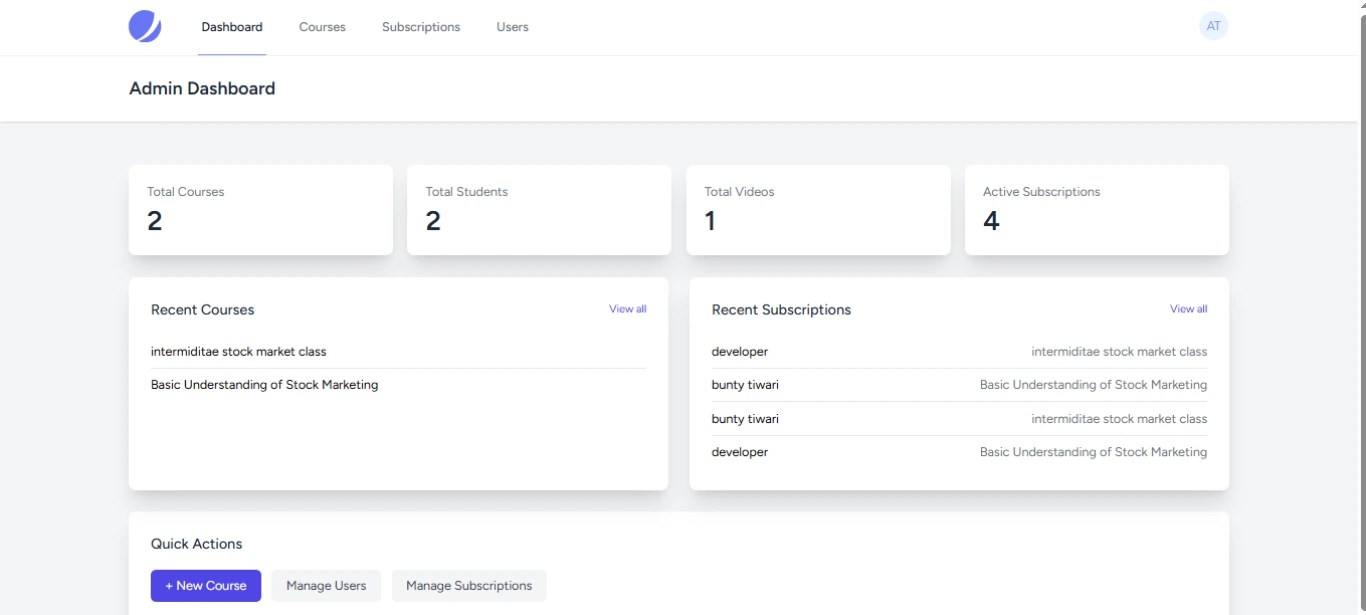Click the Manage Subscriptions button
The height and width of the screenshot is (615, 1366).
469,586
